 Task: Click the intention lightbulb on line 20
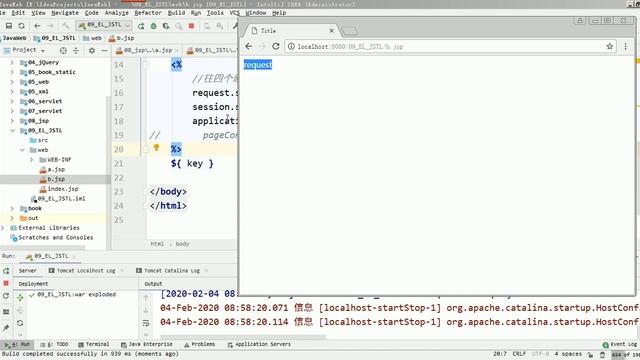[156, 148]
